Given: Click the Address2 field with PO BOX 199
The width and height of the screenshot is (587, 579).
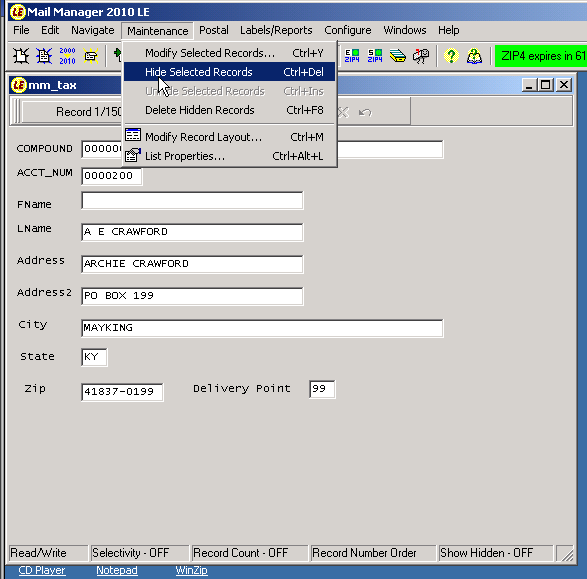Looking at the screenshot, I should [x=192, y=296].
